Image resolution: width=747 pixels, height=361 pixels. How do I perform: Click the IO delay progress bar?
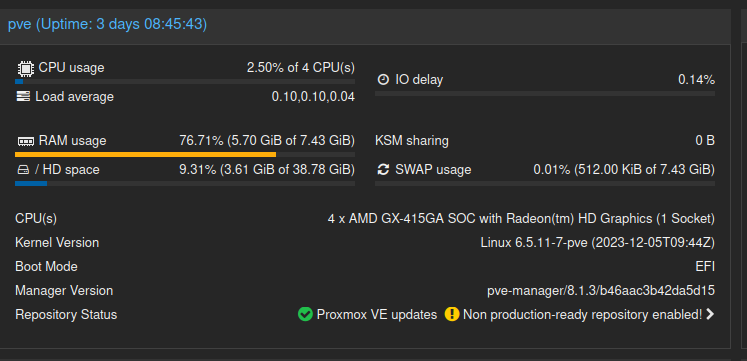545,94
